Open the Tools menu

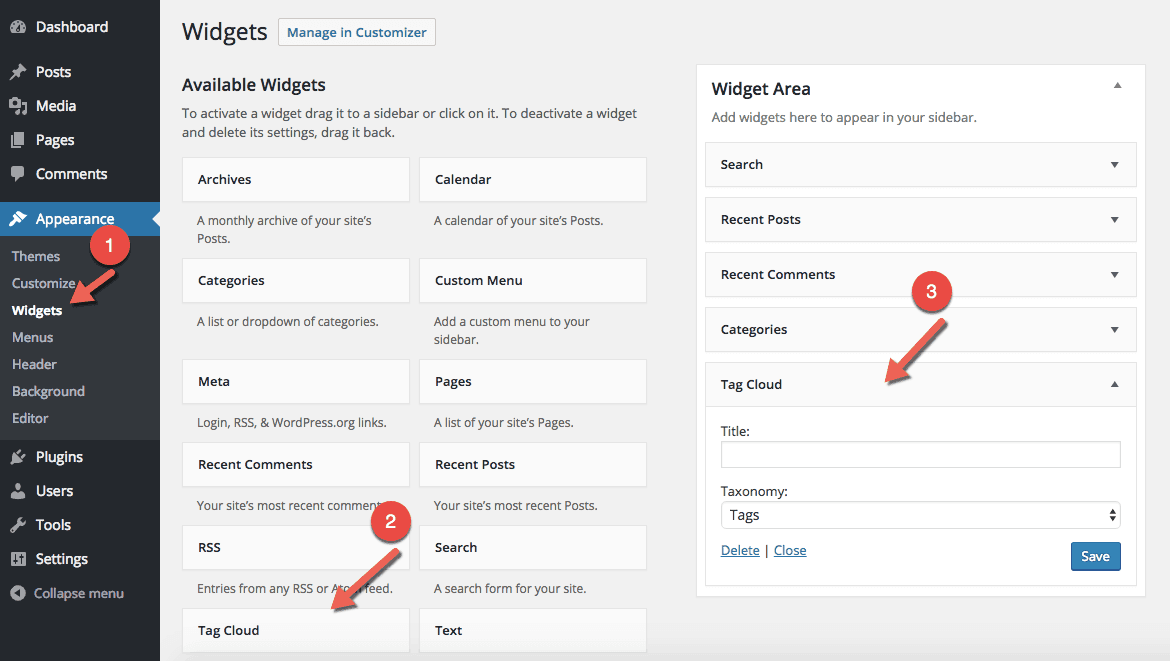53,525
